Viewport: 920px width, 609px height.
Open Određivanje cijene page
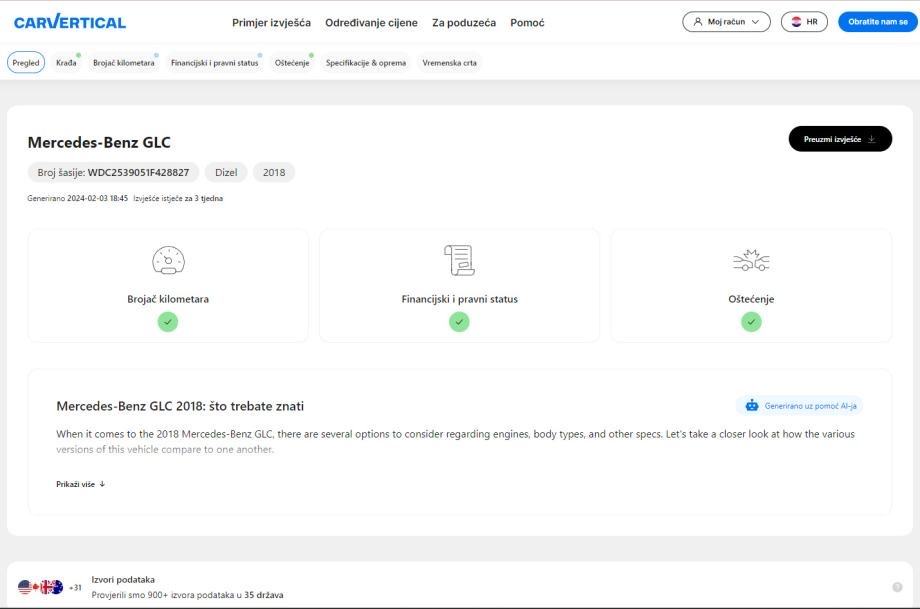click(x=371, y=23)
